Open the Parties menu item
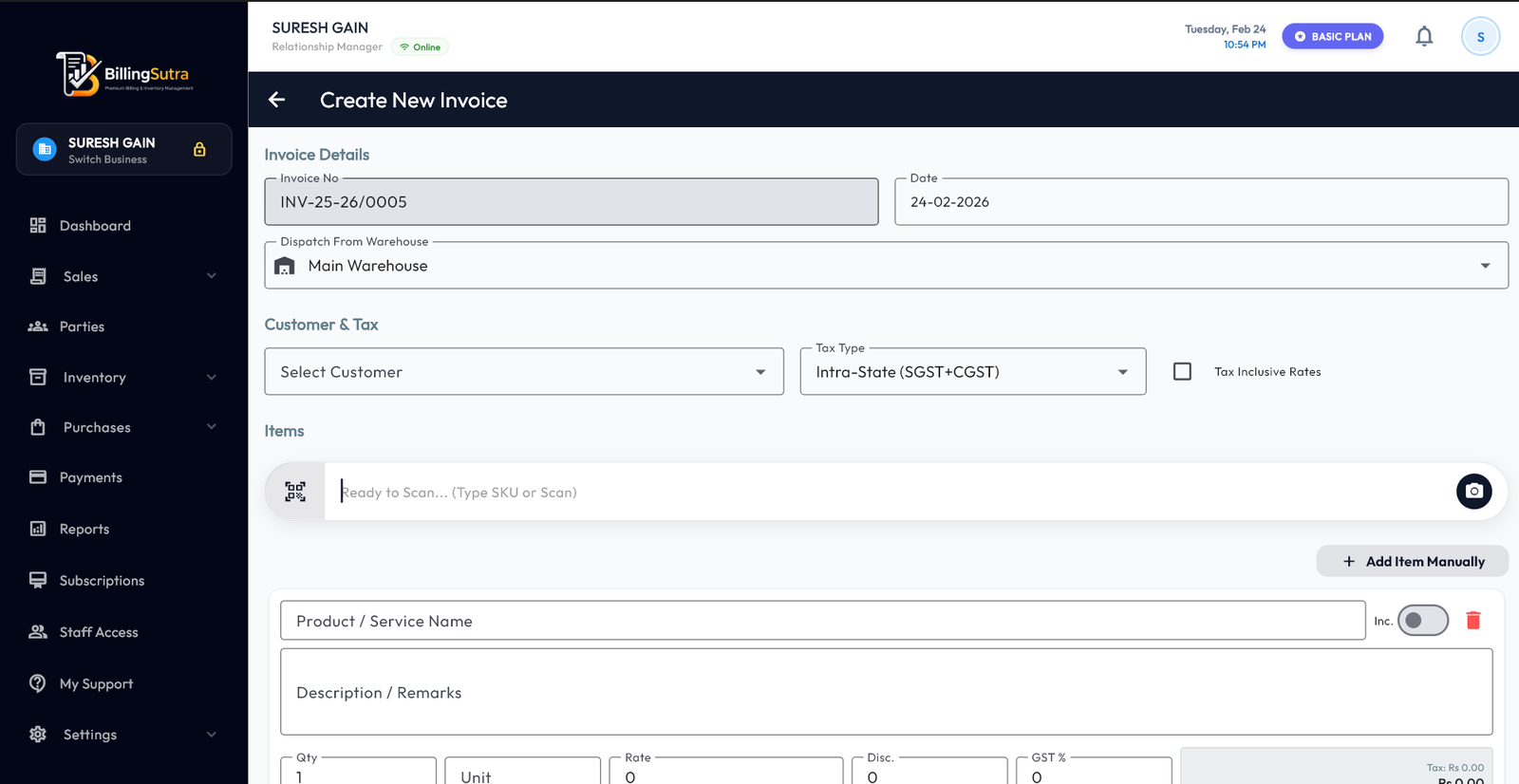Image resolution: width=1519 pixels, height=784 pixels. (123, 327)
